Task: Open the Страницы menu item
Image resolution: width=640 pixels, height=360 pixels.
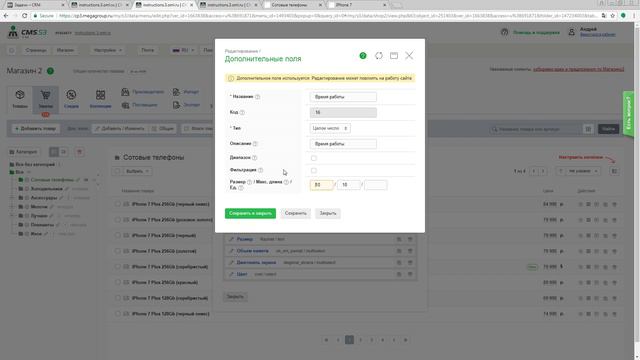Action: pyautogui.click(x=36, y=50)
